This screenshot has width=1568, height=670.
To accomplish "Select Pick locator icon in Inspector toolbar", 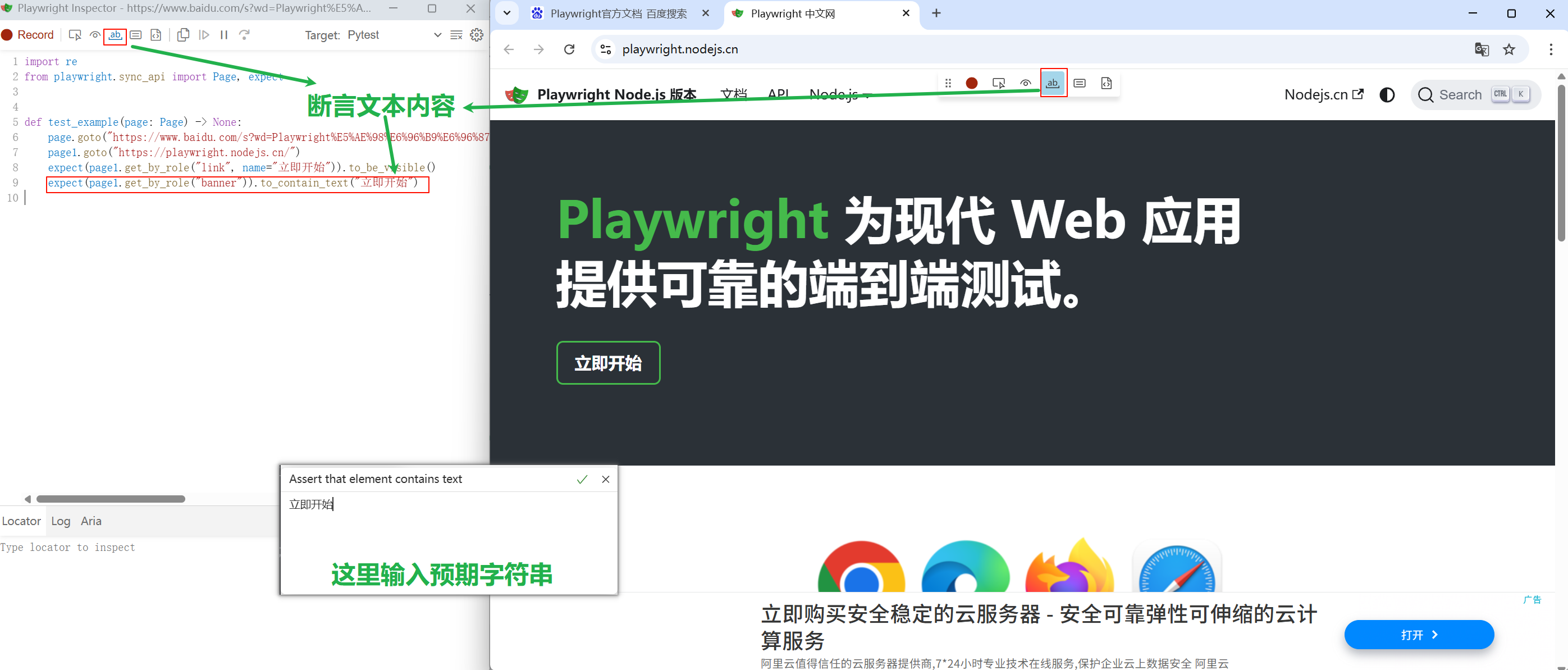I will pos(75,35).
